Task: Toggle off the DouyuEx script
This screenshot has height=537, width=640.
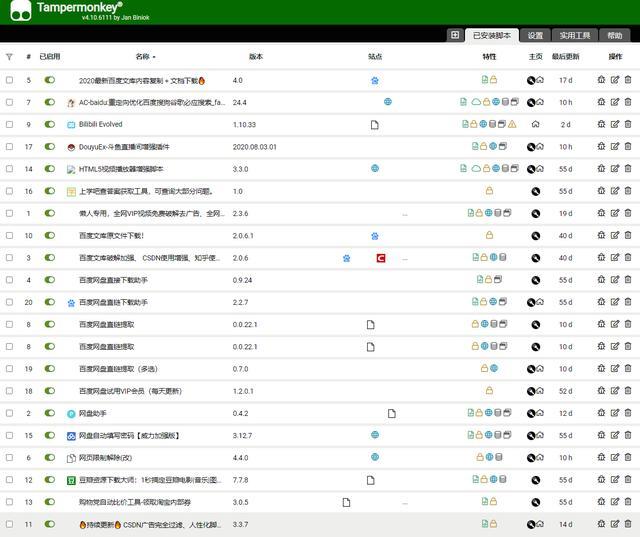Action: pos(49,146)
